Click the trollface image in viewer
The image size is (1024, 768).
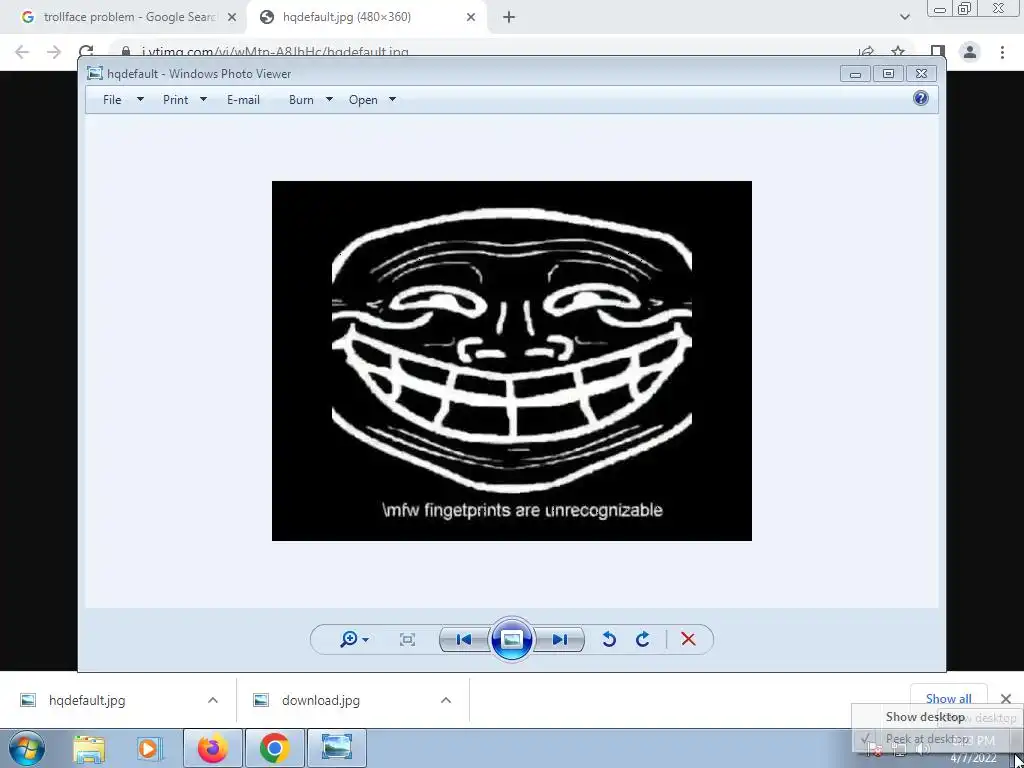pos(511,360)
